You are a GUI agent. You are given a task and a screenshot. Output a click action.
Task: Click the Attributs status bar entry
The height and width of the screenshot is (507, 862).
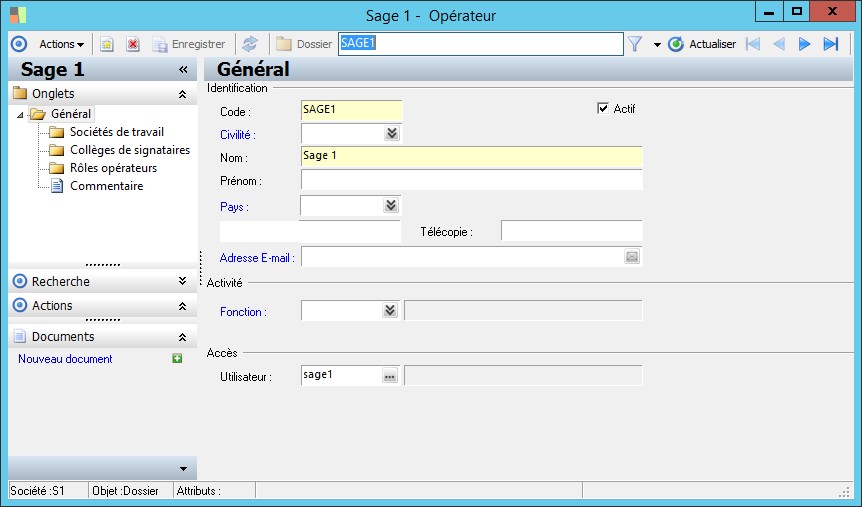pyautogui.click(x=198, y=491)
